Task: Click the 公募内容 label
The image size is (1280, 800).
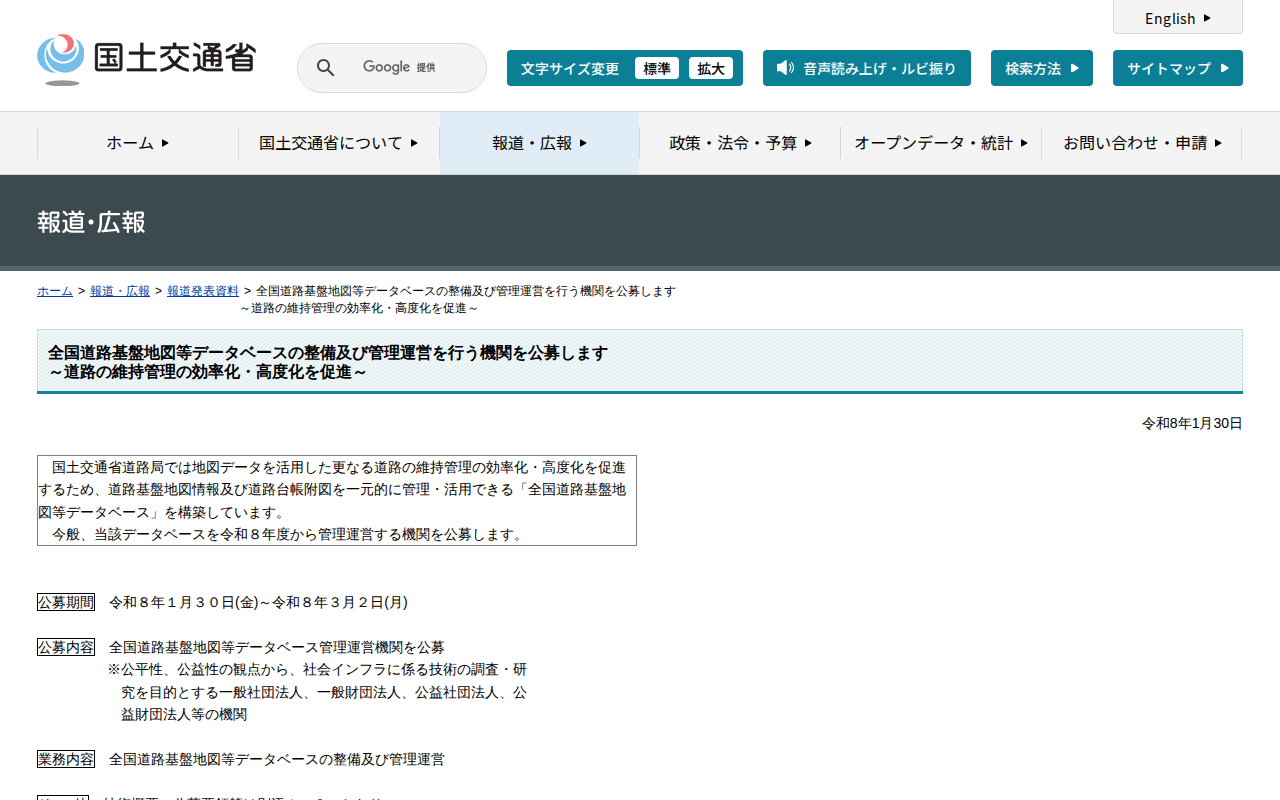Action: [x=66, y=647]
